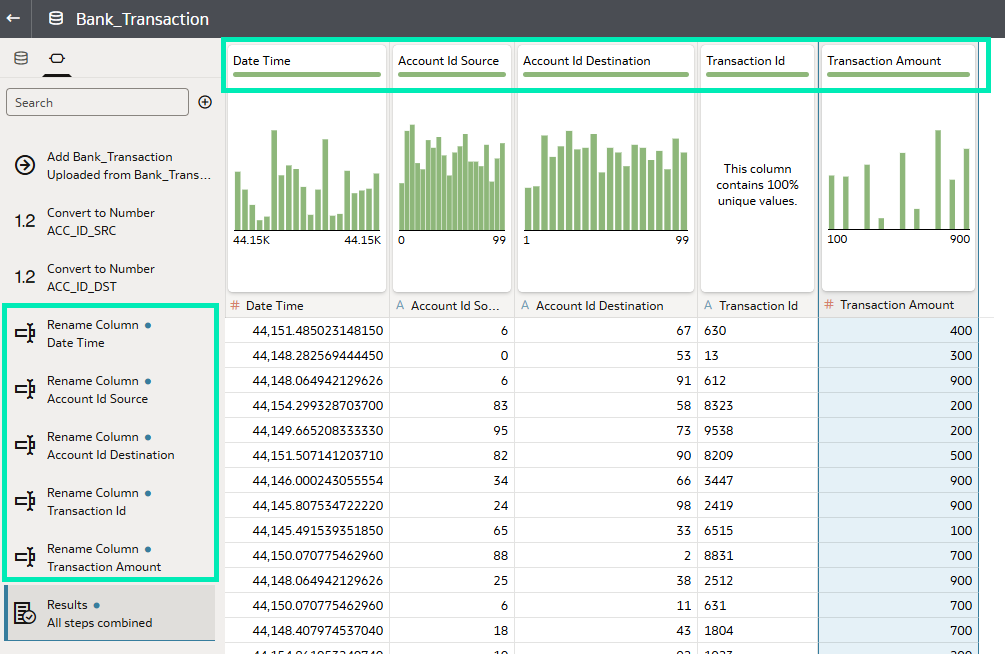
Task: Focus the Search input field
Action: [x=97, y=102]
